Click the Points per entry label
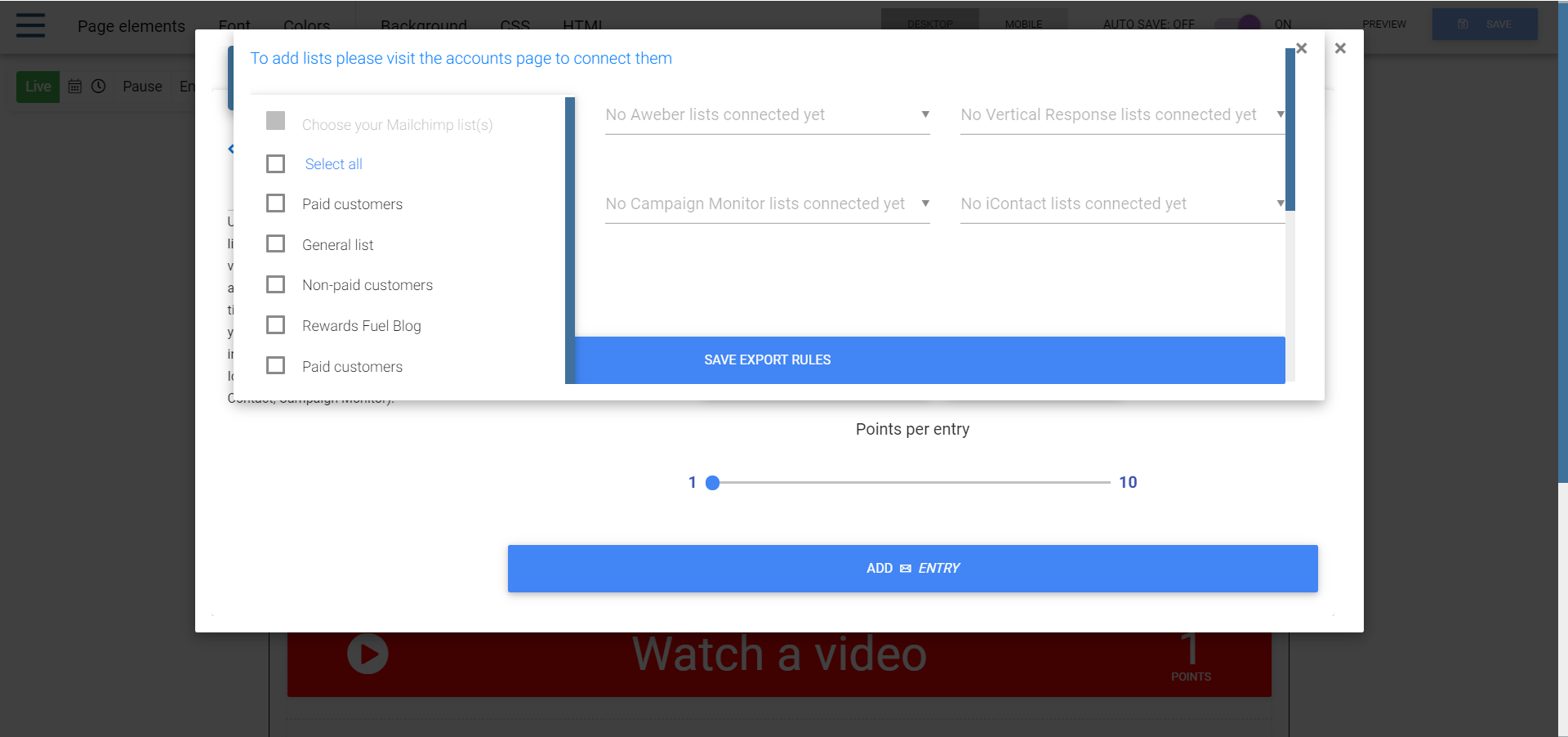This screenshot has height=737, width=1568. (x=913, y=429)
